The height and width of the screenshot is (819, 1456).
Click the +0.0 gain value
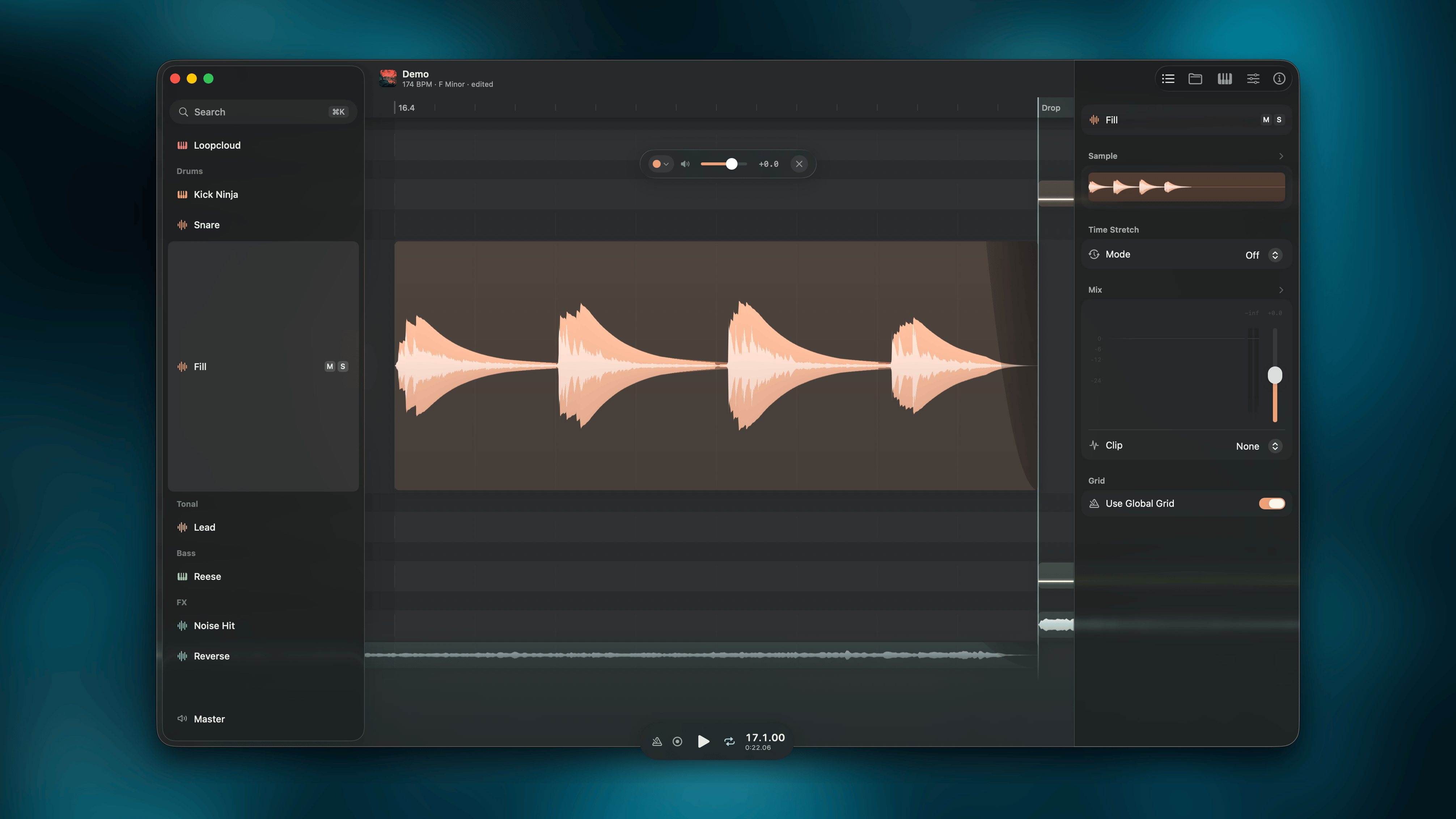point(768,164)
